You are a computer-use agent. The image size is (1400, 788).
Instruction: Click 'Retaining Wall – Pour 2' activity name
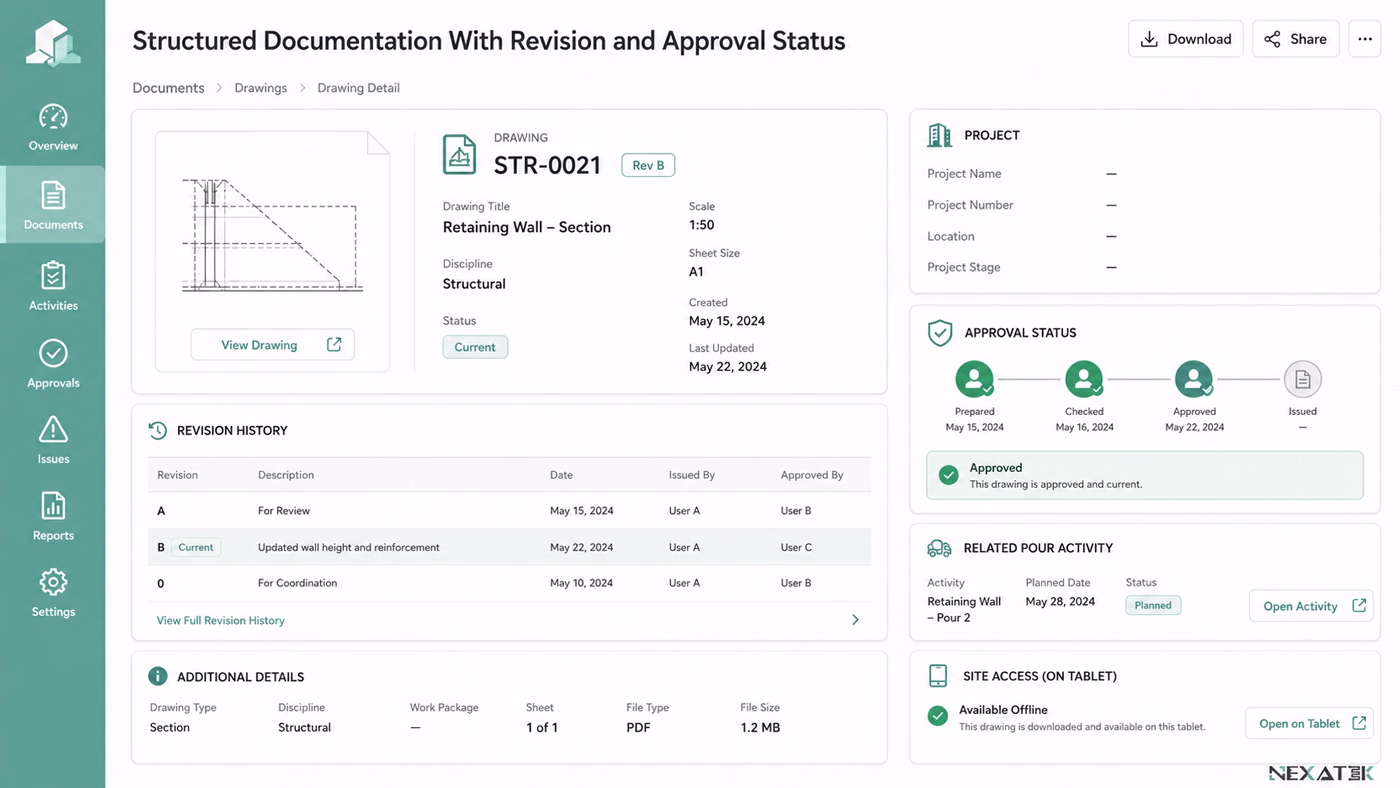tap(964, 609)
